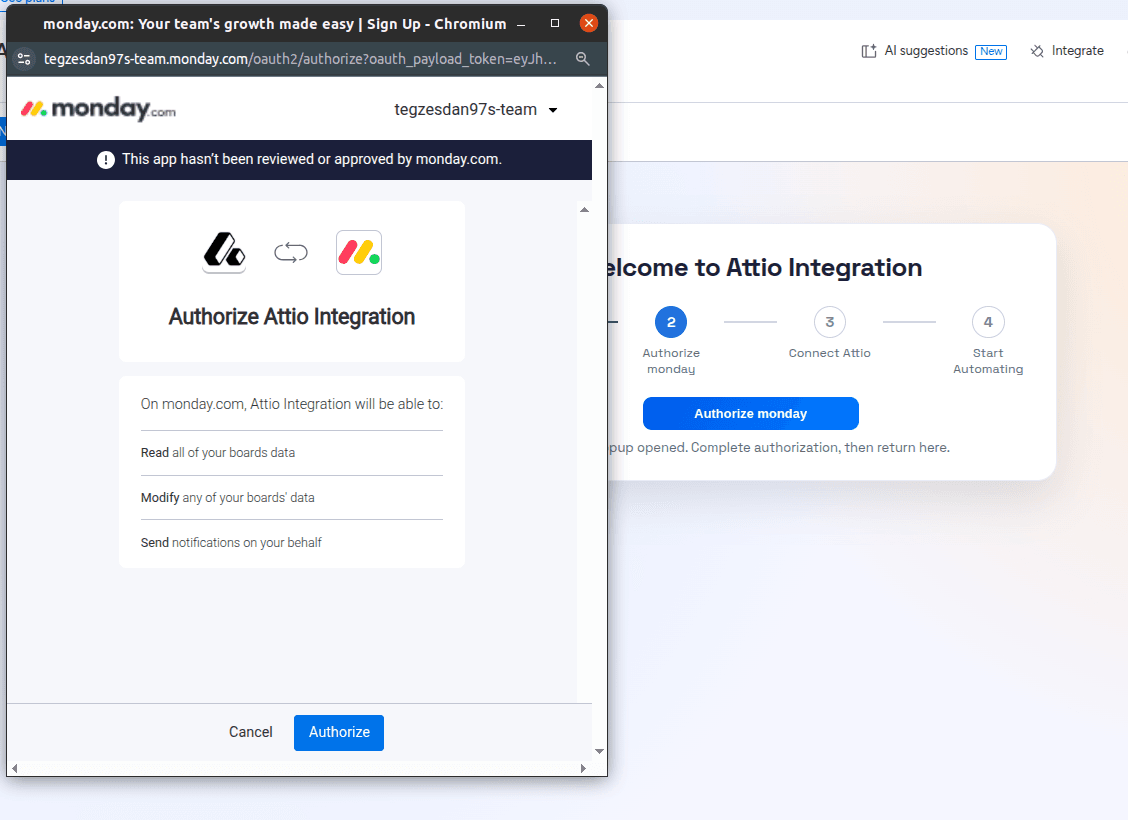Click the 'Start Automating' step label
This screenshot has width=1128, height=820.
pos(988,361)
